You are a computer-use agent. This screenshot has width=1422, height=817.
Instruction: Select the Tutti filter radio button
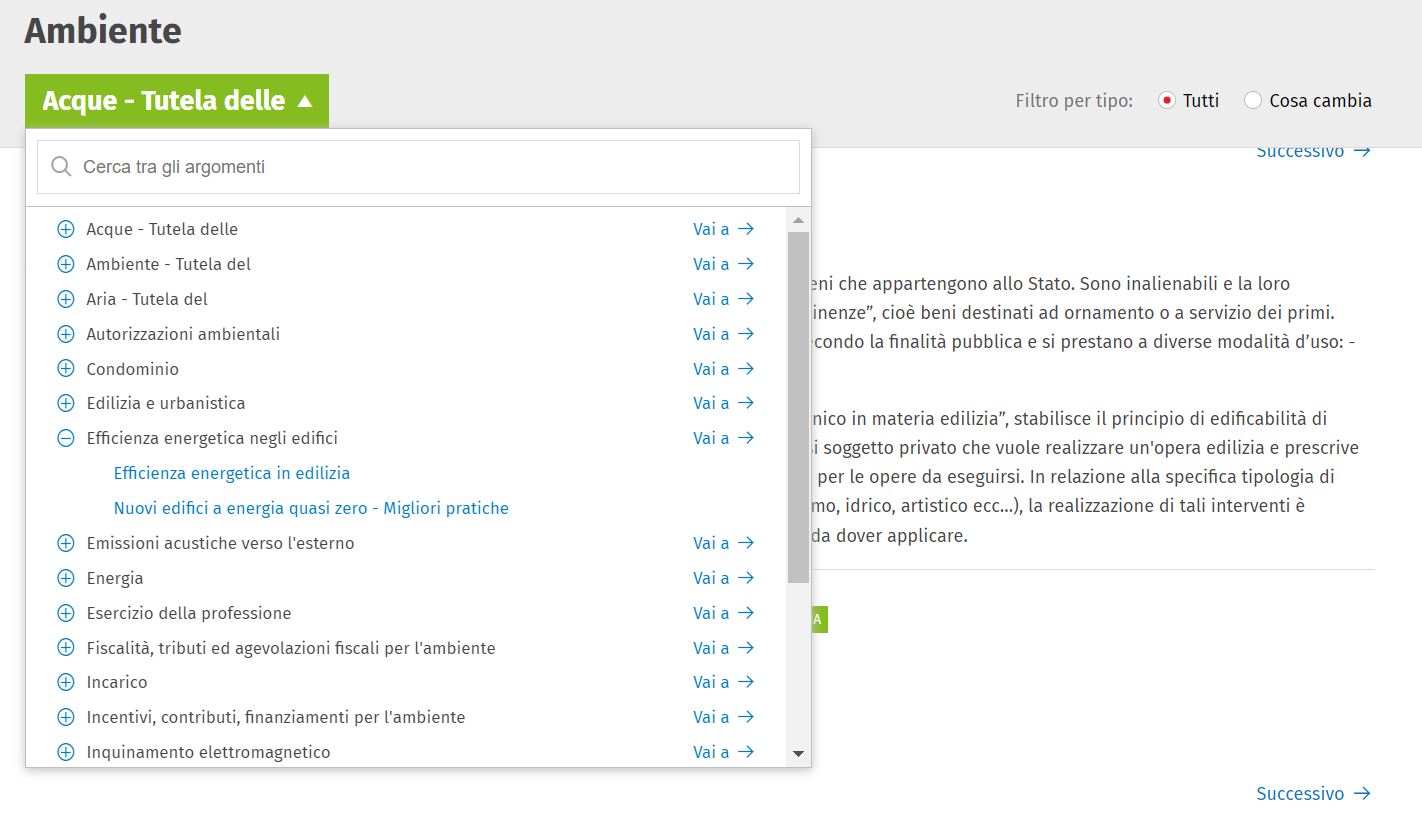[1166, 101]
